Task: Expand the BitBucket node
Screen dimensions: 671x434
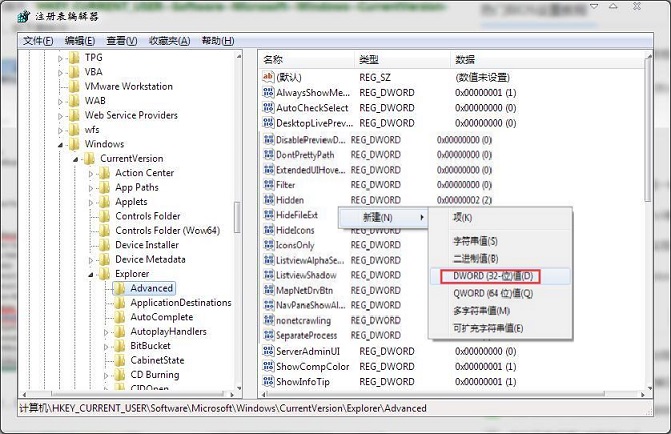Action: coord(106,347)
